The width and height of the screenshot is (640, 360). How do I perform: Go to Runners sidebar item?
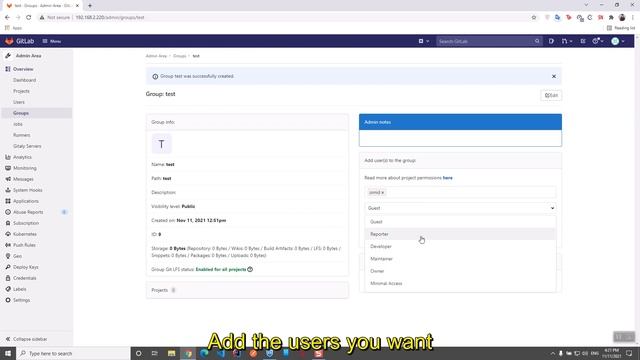[22, 135]
